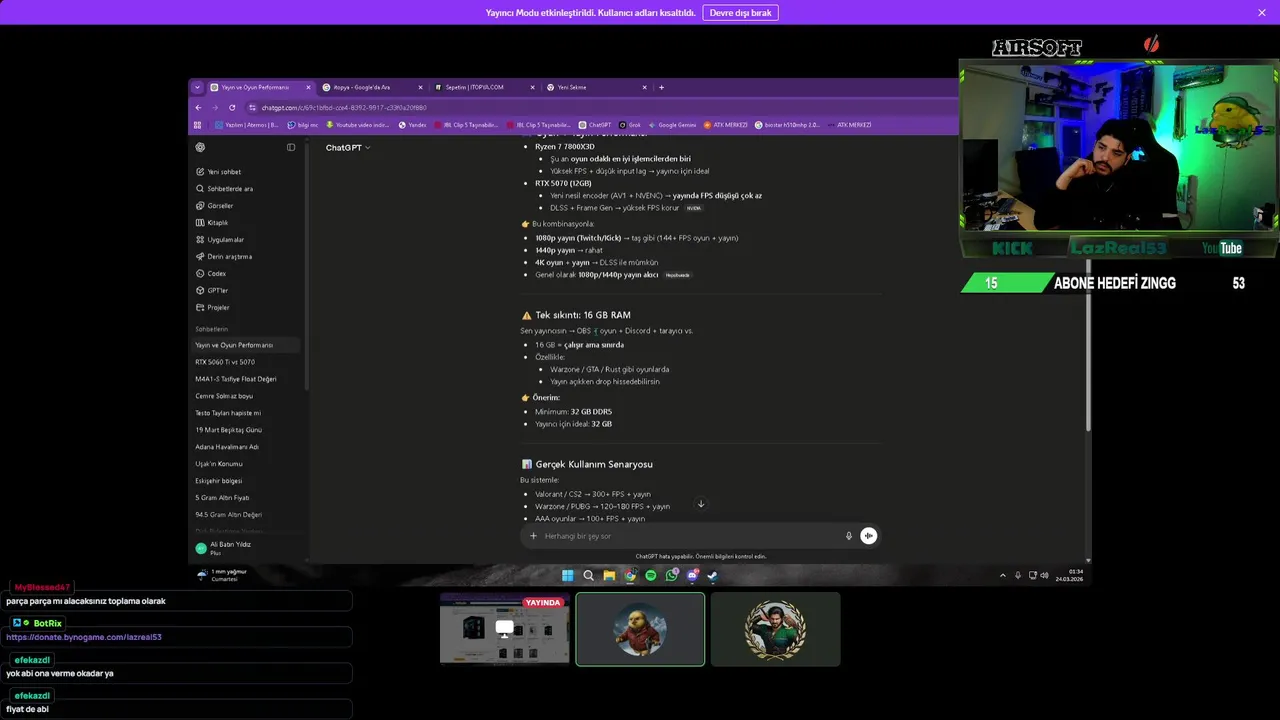Open the Grok bookmark
1280x720 pixels.
pyautogui.click(x=630, y=125)
